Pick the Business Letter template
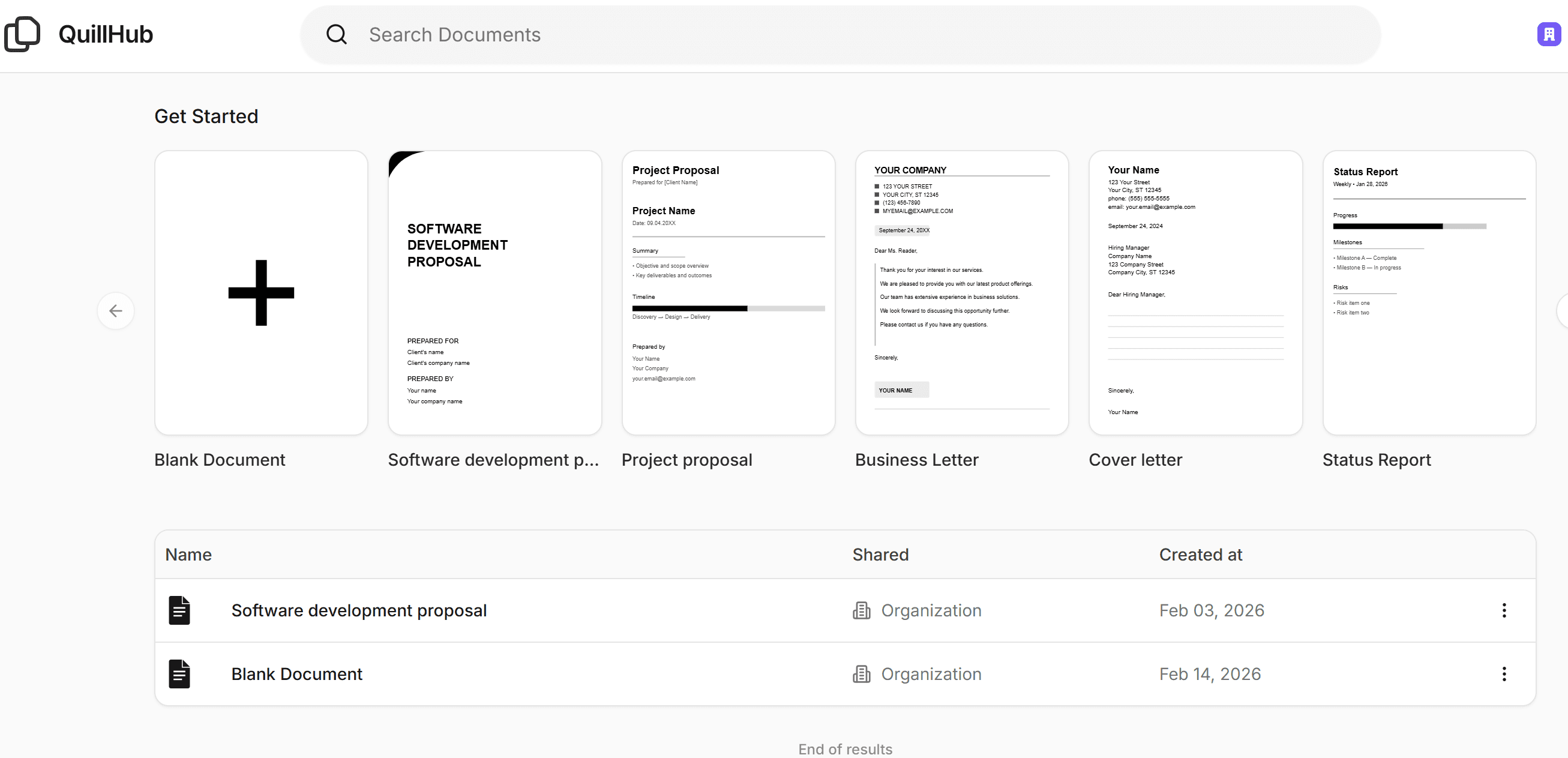Image resolution: width=1568 pixels, height=758 pixels. click(x=962, y=293)
